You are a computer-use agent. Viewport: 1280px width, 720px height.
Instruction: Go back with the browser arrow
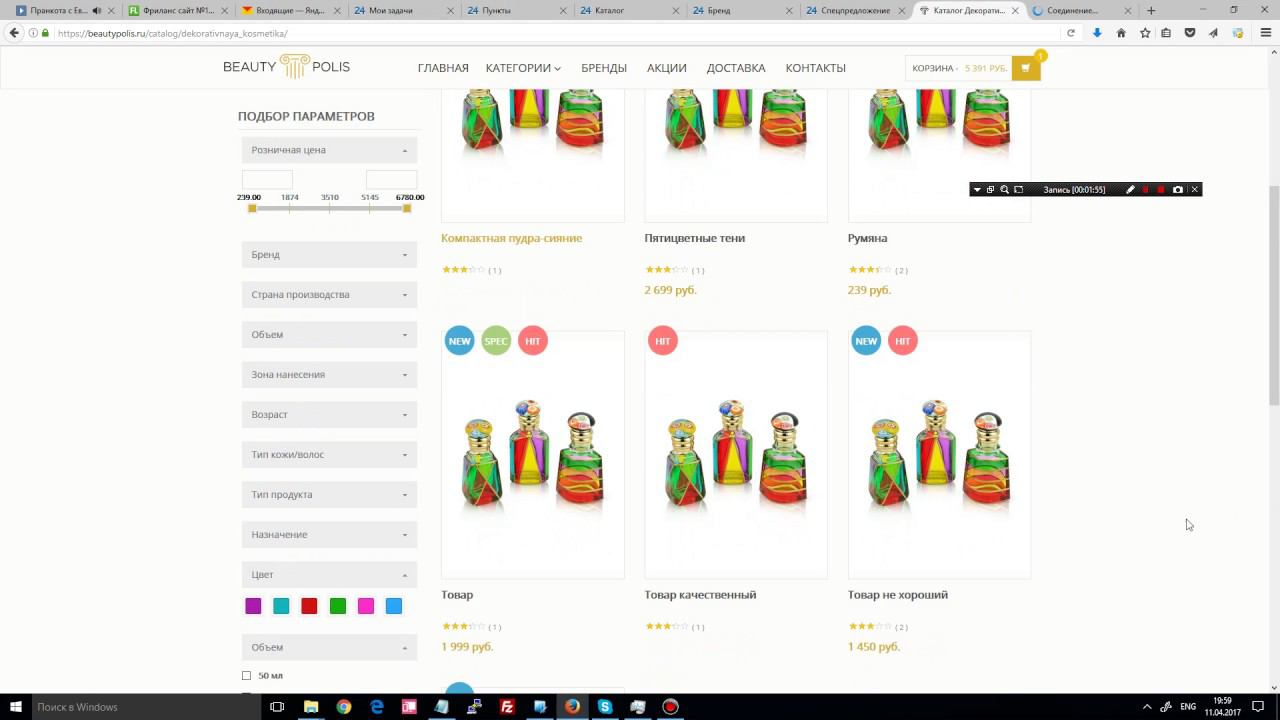click(x=14, y=33)
